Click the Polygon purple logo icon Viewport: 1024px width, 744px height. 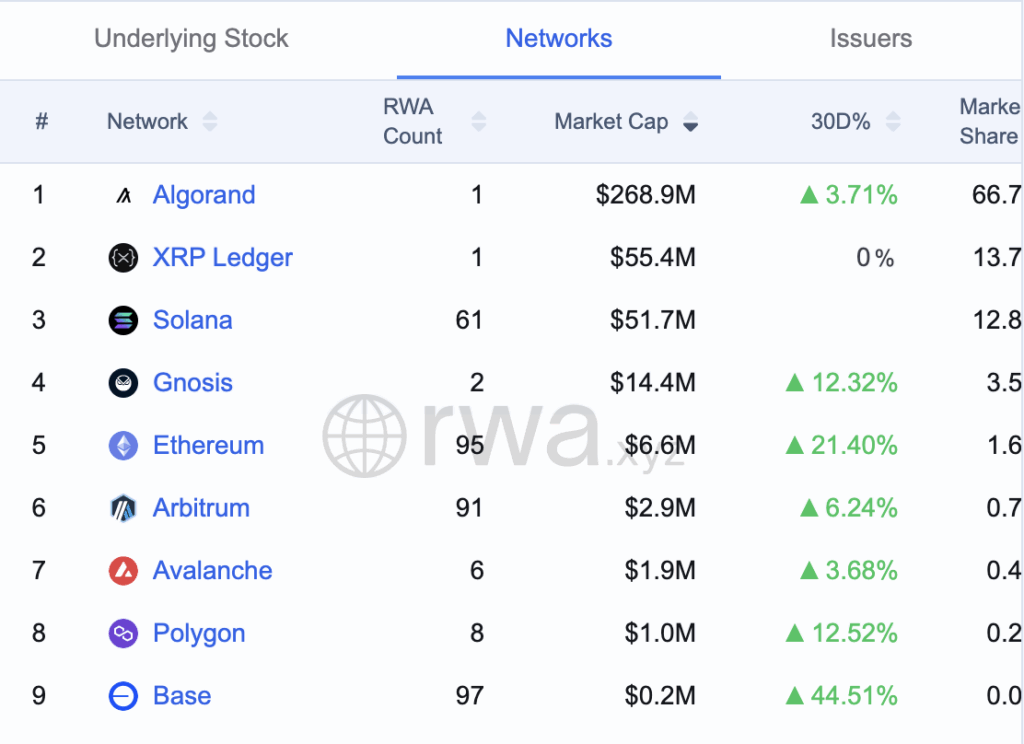pyautogui.click(x=123, y=633)
